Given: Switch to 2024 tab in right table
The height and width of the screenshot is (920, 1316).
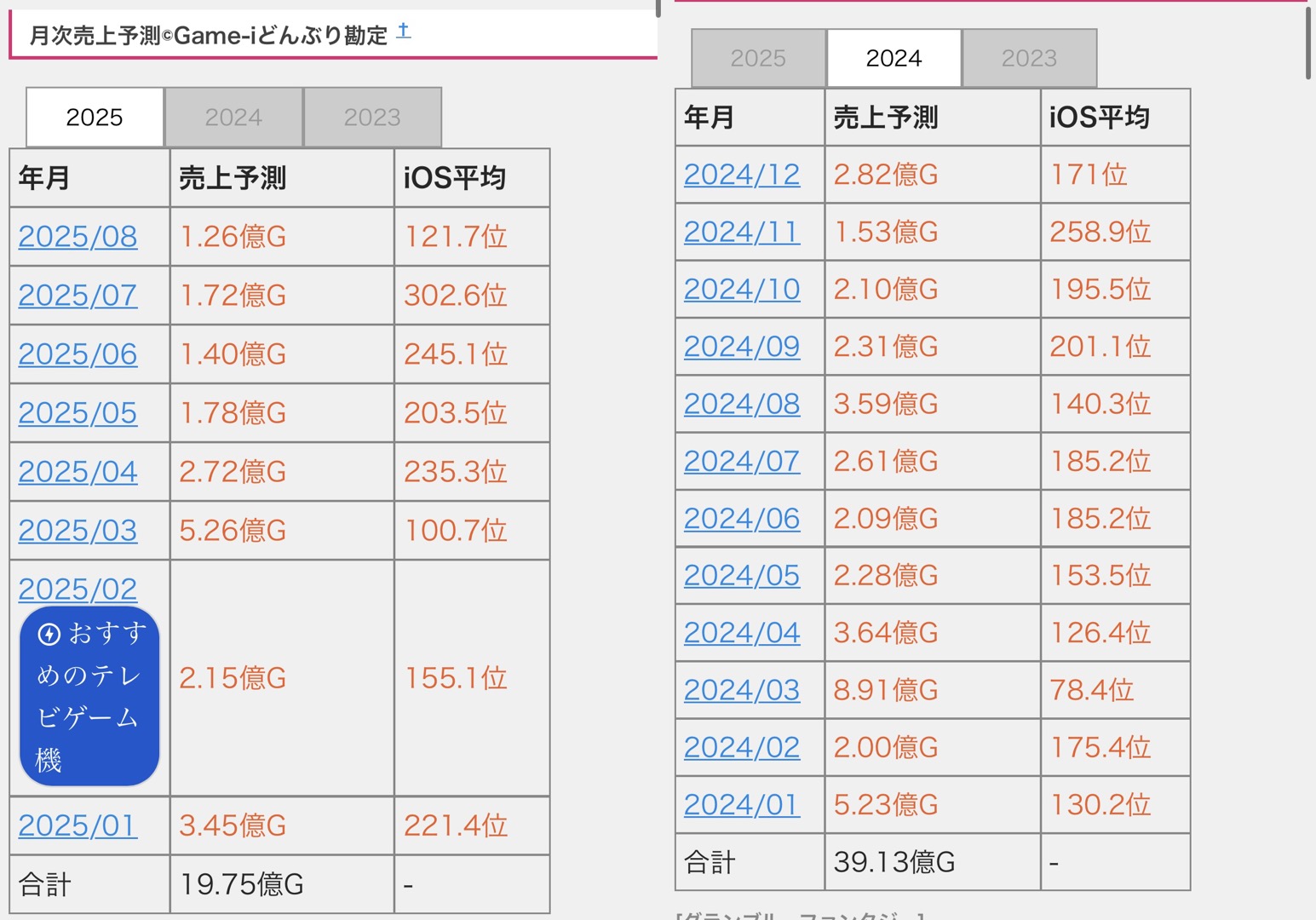Looking at the screenshot, I should click(894, 58).
